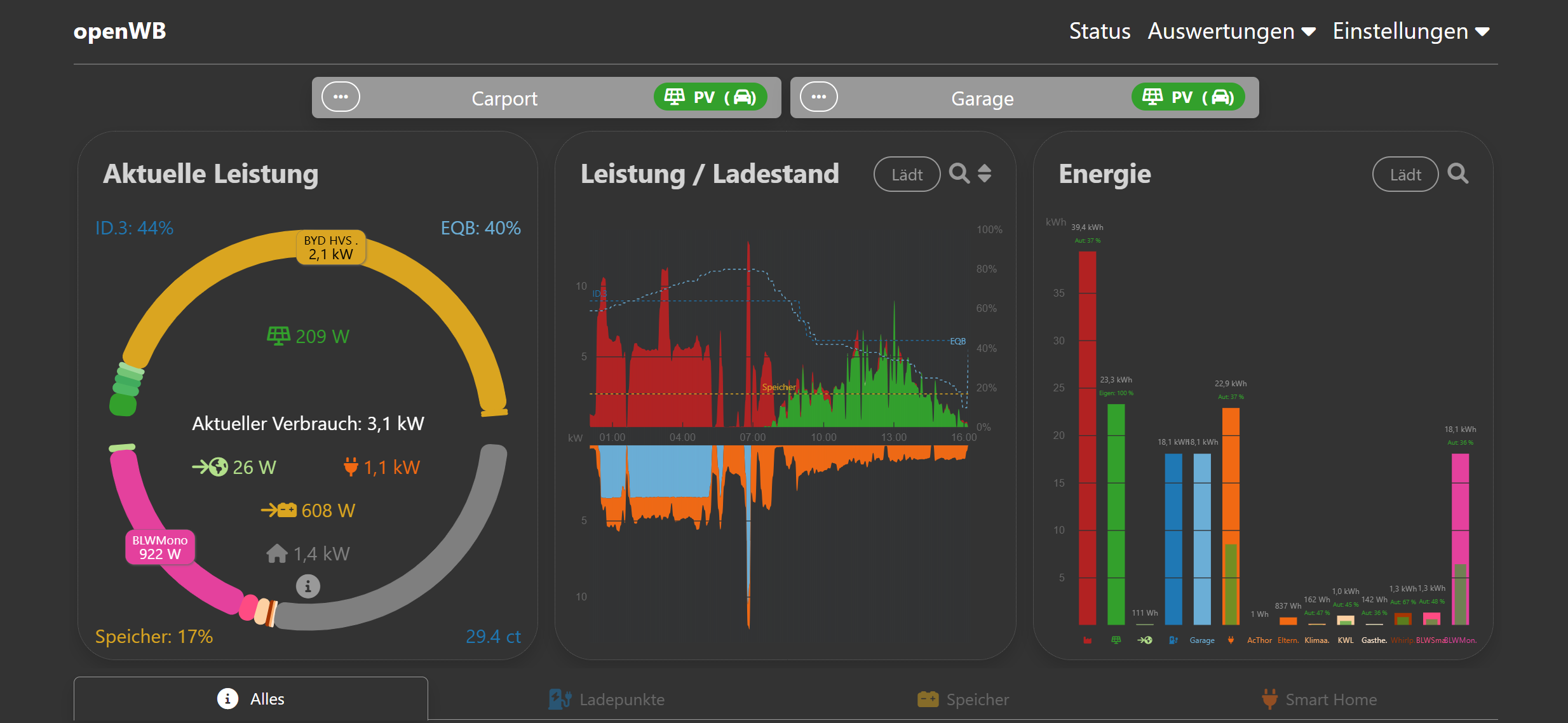Click house icon showing 1,4 kW
1568x723 pixels.
(277, 553)
